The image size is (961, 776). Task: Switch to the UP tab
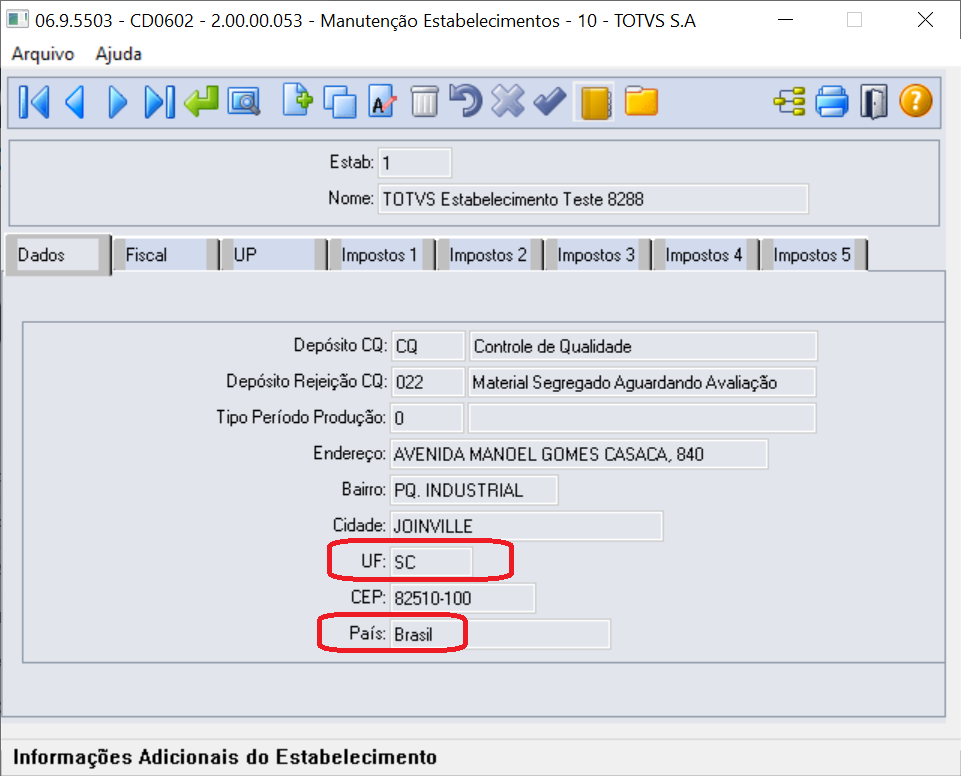coord(273,255)
